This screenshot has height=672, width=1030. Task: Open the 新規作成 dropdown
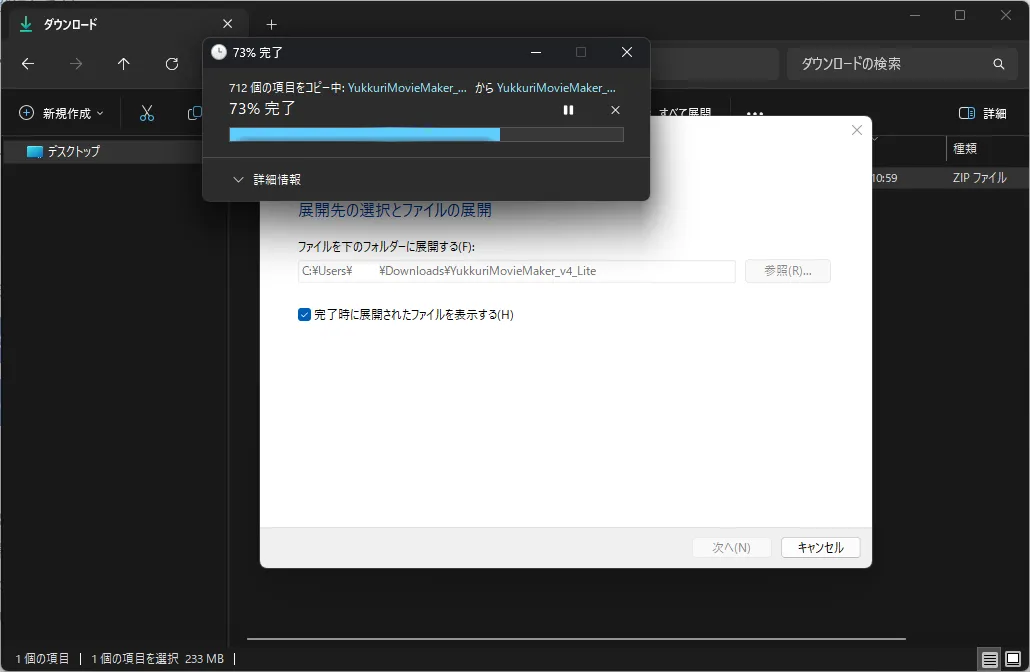[x=62, y=113]
